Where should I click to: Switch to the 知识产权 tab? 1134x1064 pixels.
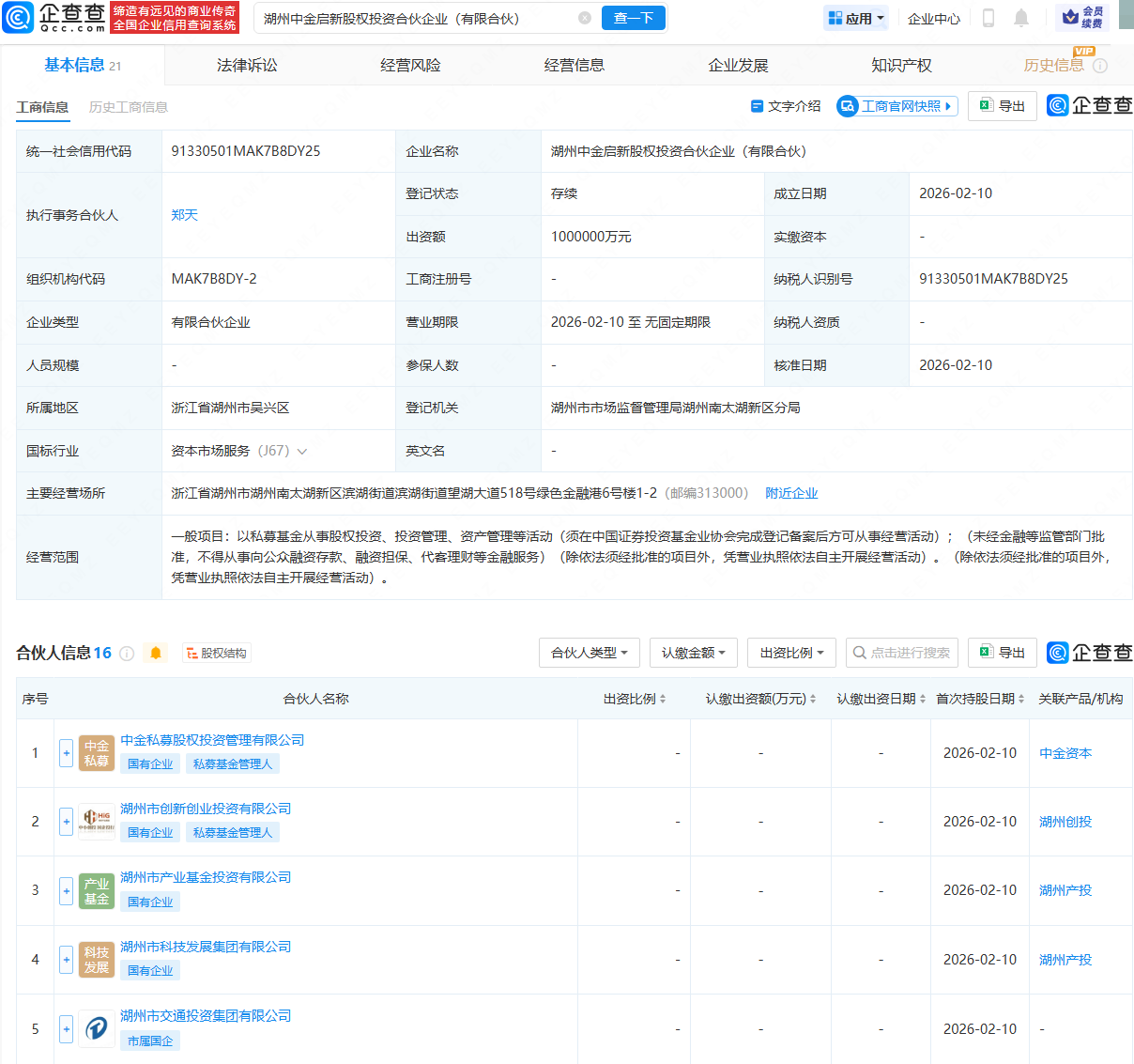[901, 65]
